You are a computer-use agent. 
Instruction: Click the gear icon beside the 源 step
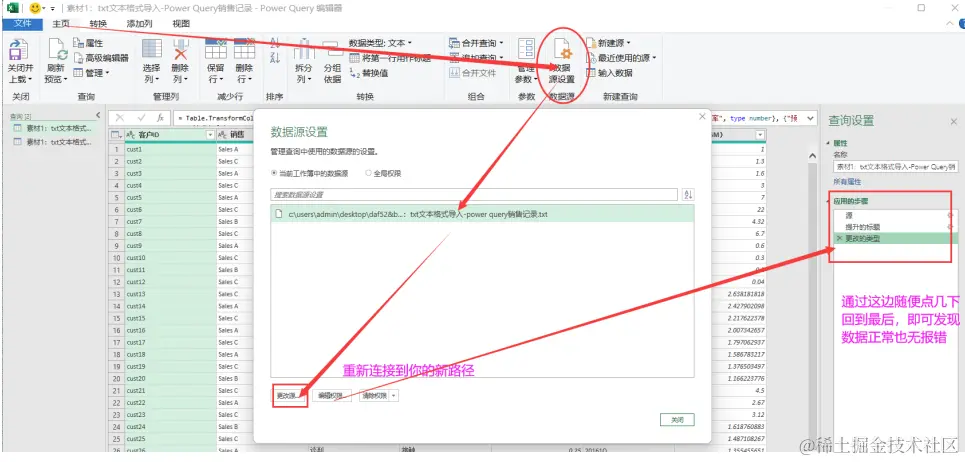(949, 215)
